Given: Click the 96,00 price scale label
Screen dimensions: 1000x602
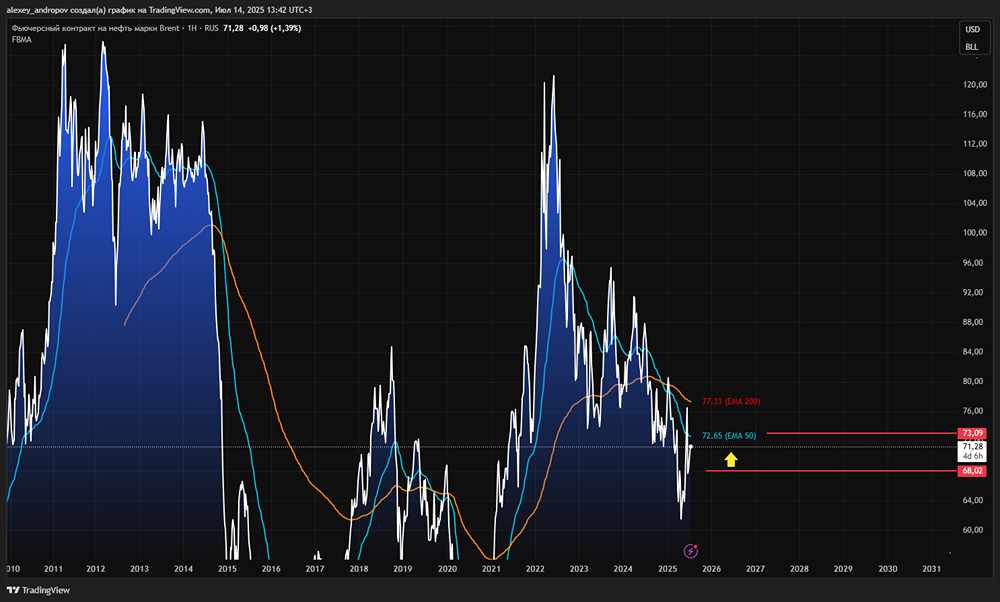Looking at the screenshot, I should tap(974, 263).
